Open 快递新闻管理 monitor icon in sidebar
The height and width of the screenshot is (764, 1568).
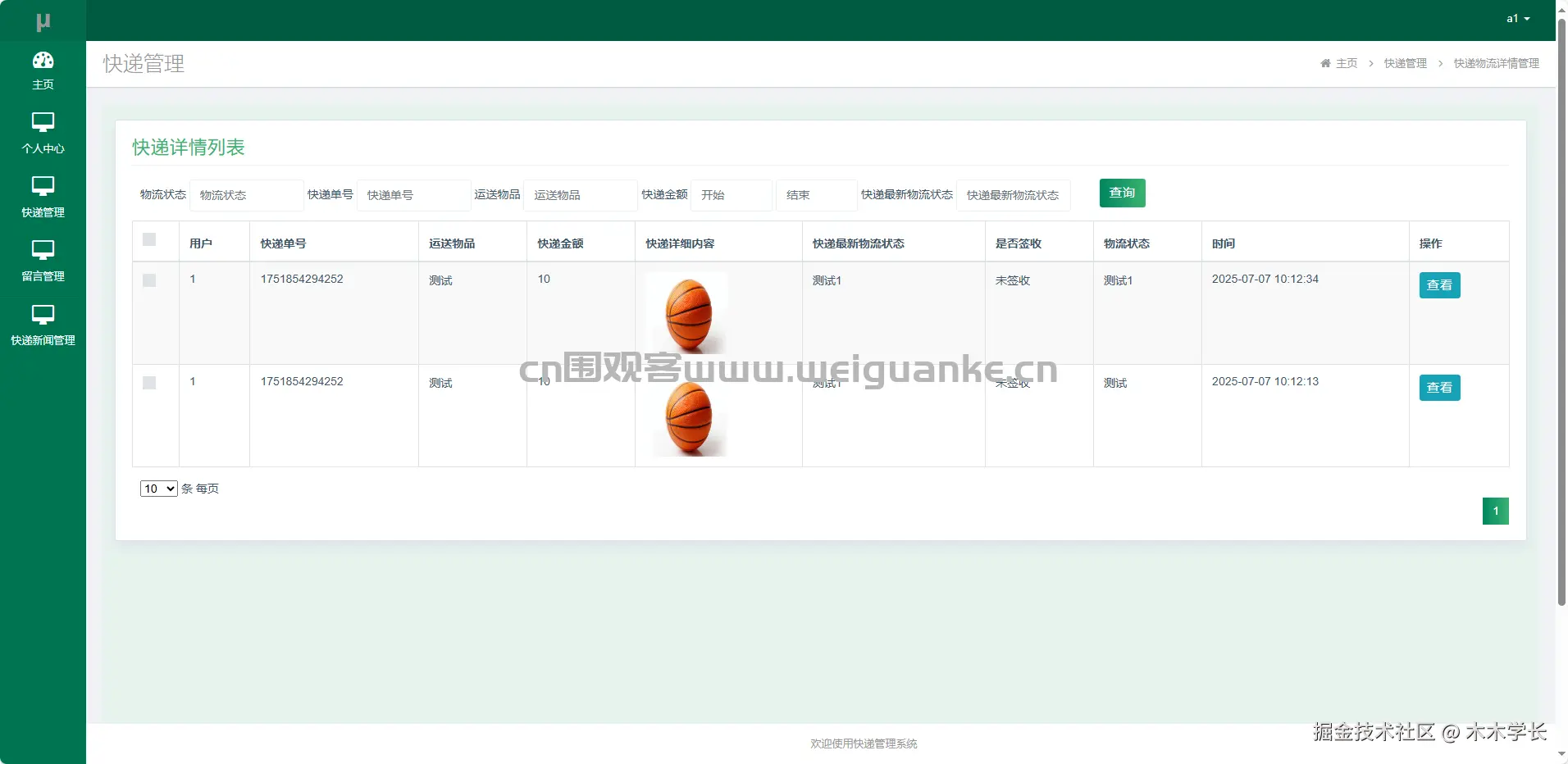click(x=43, y=315)
